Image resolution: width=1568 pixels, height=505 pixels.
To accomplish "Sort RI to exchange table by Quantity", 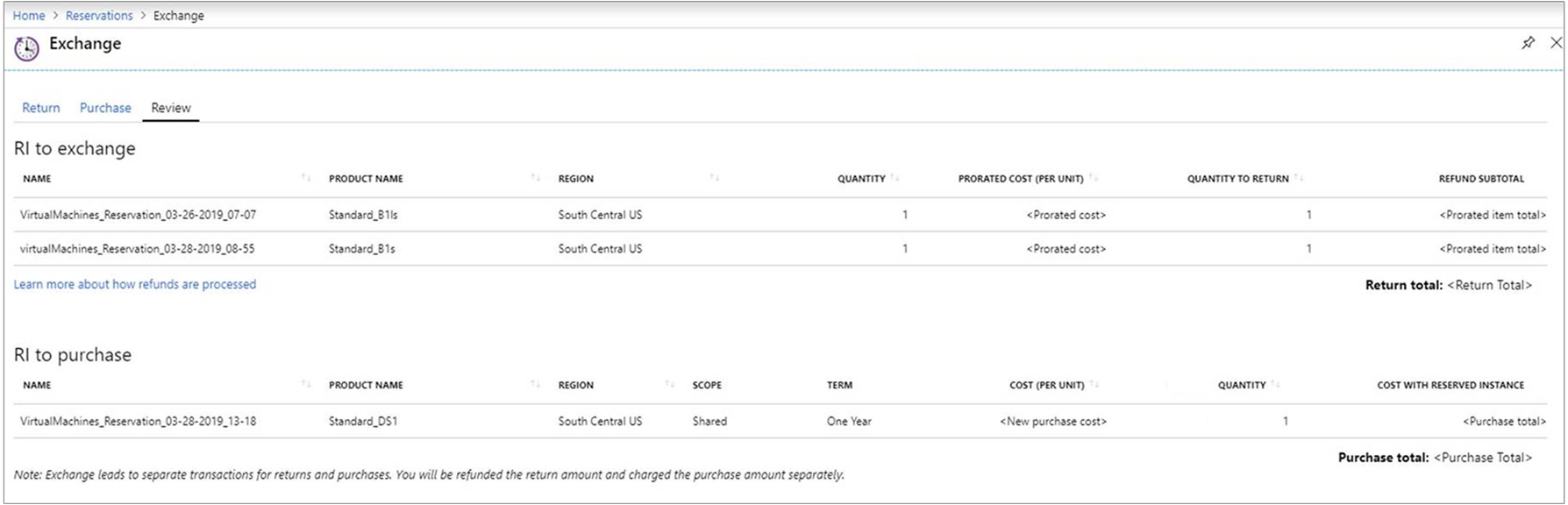I will point(894,178).
